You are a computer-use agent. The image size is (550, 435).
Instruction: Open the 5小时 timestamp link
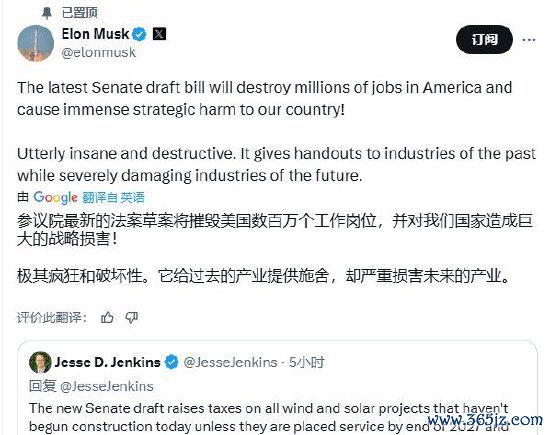click(307, 362)
